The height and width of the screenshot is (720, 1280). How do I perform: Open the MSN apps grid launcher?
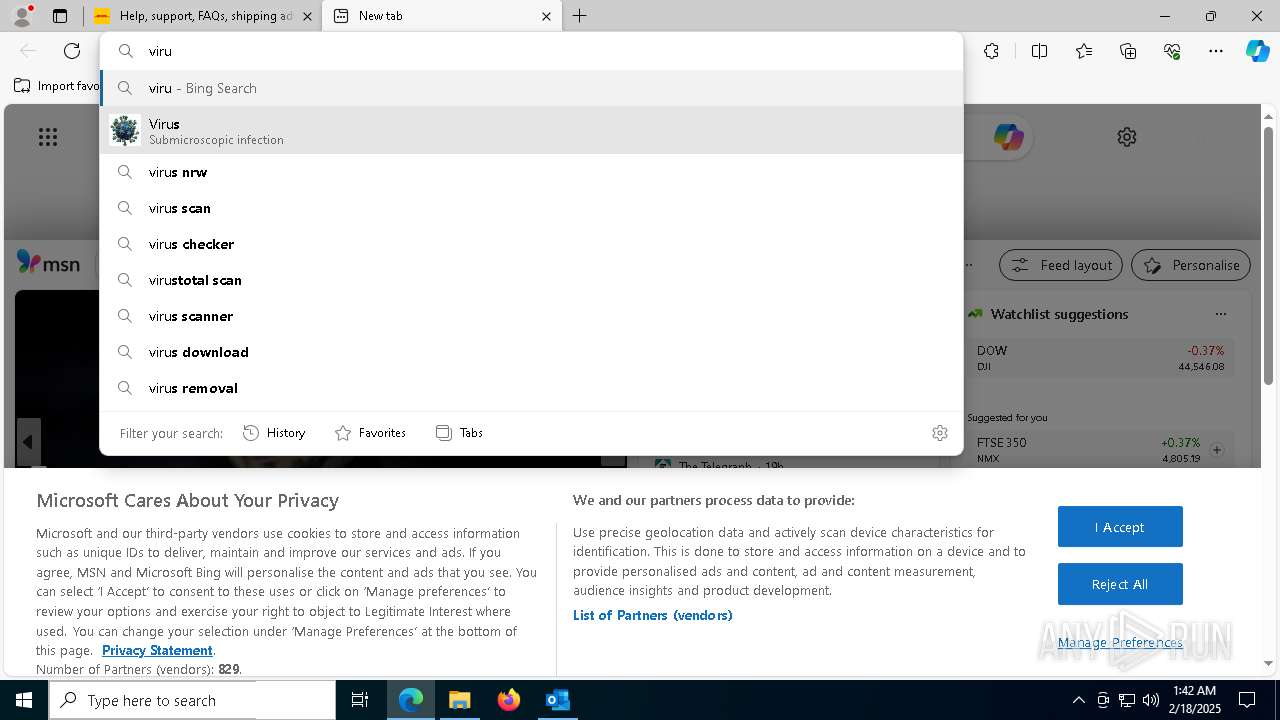coord(47,137)
